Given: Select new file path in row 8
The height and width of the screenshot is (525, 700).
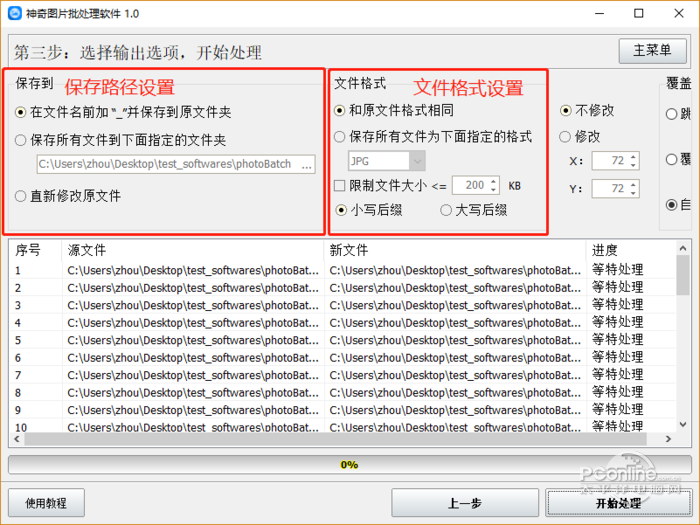Looking at the screenshot, I should click(x=455, y=393).
